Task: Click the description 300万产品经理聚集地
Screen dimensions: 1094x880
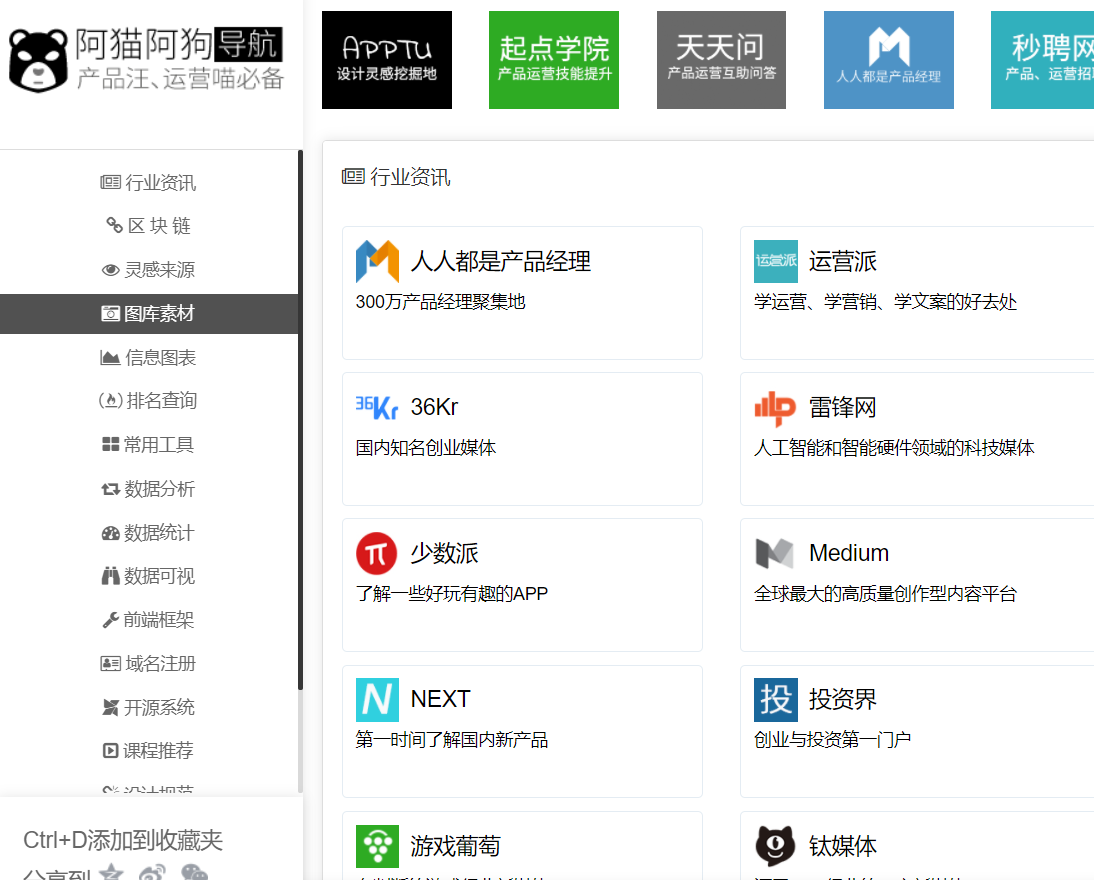Action: (440, 302)
